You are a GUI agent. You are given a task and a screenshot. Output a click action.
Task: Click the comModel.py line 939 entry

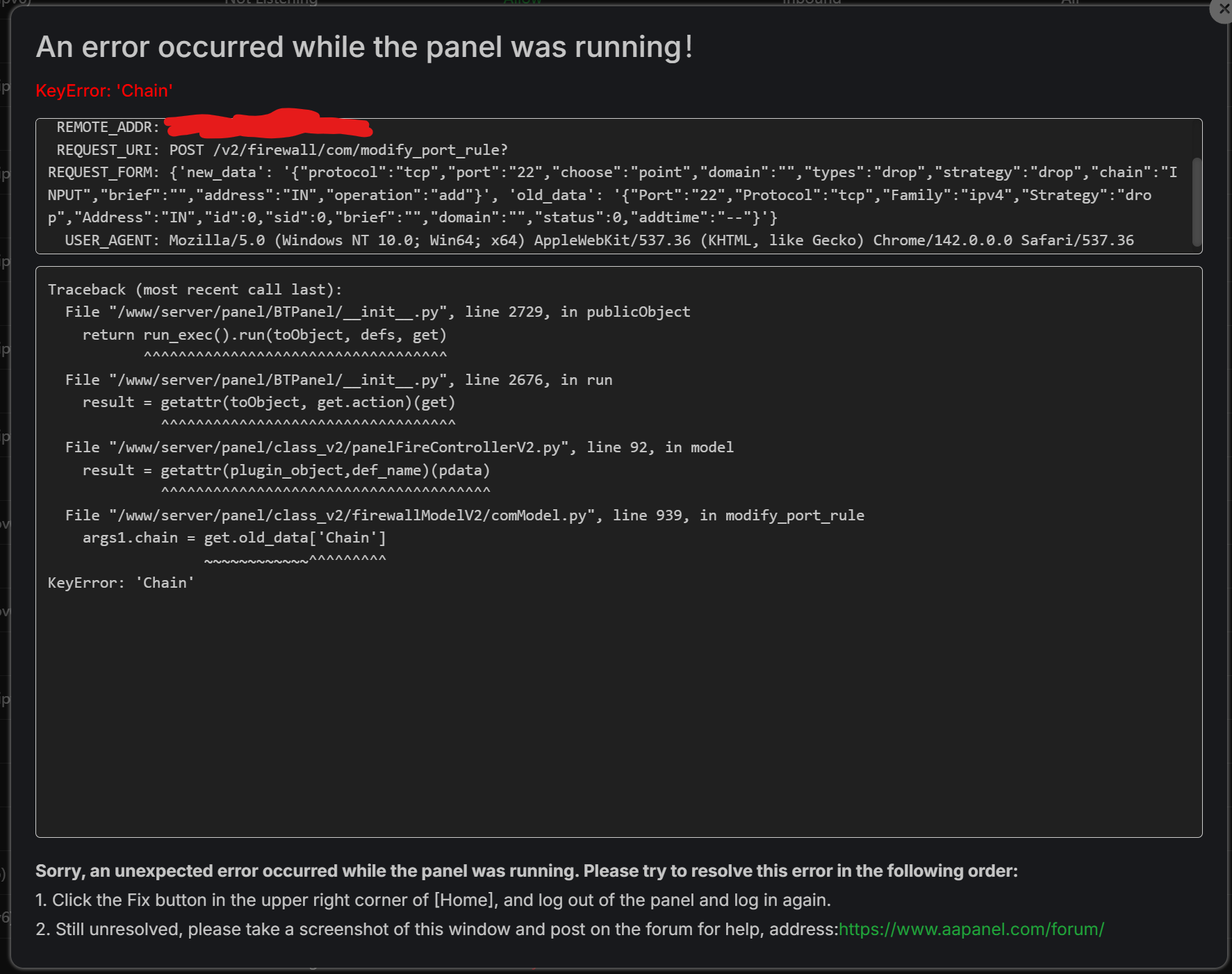pos(465,515)
